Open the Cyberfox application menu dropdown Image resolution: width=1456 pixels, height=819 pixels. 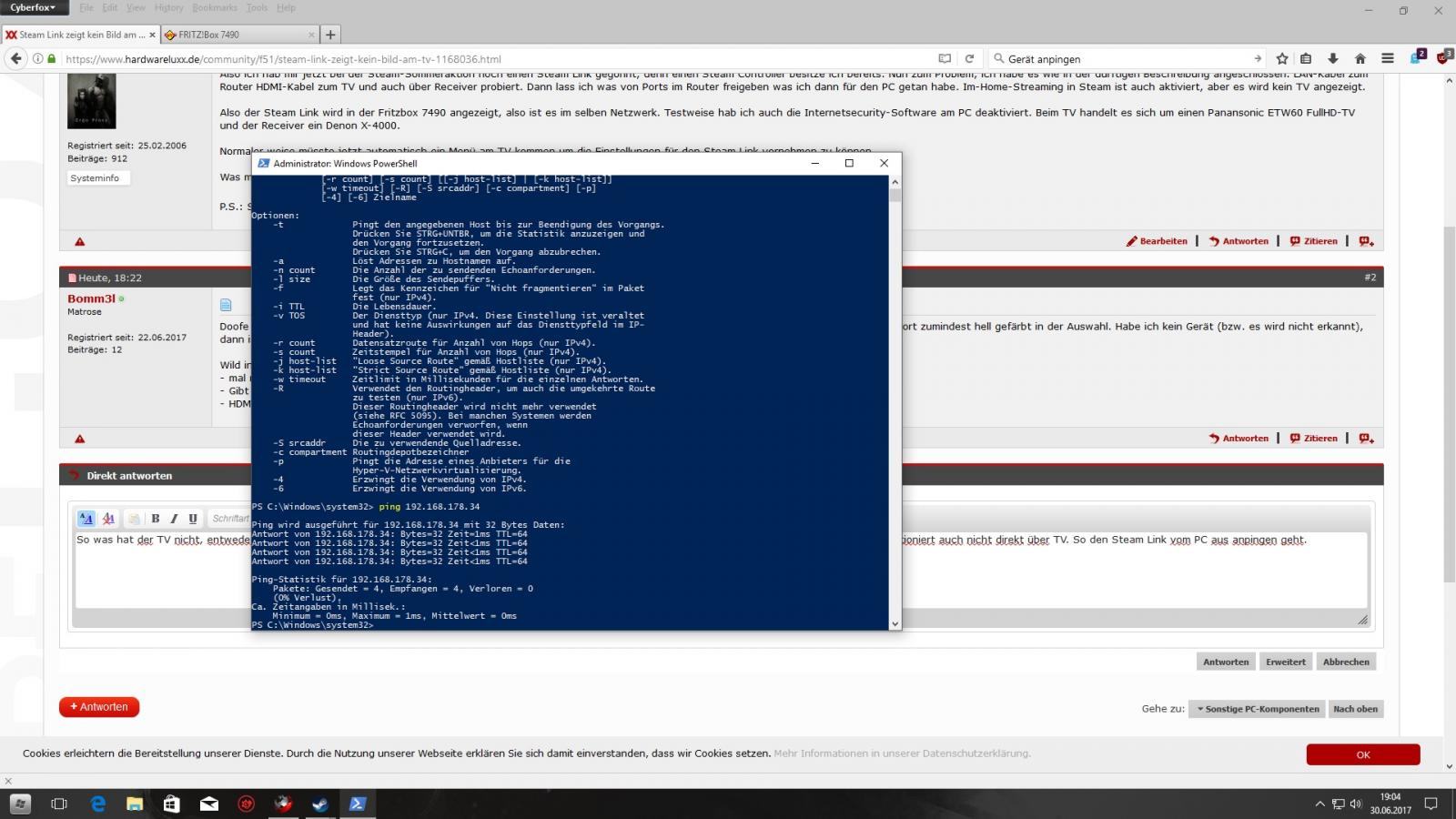34,8
